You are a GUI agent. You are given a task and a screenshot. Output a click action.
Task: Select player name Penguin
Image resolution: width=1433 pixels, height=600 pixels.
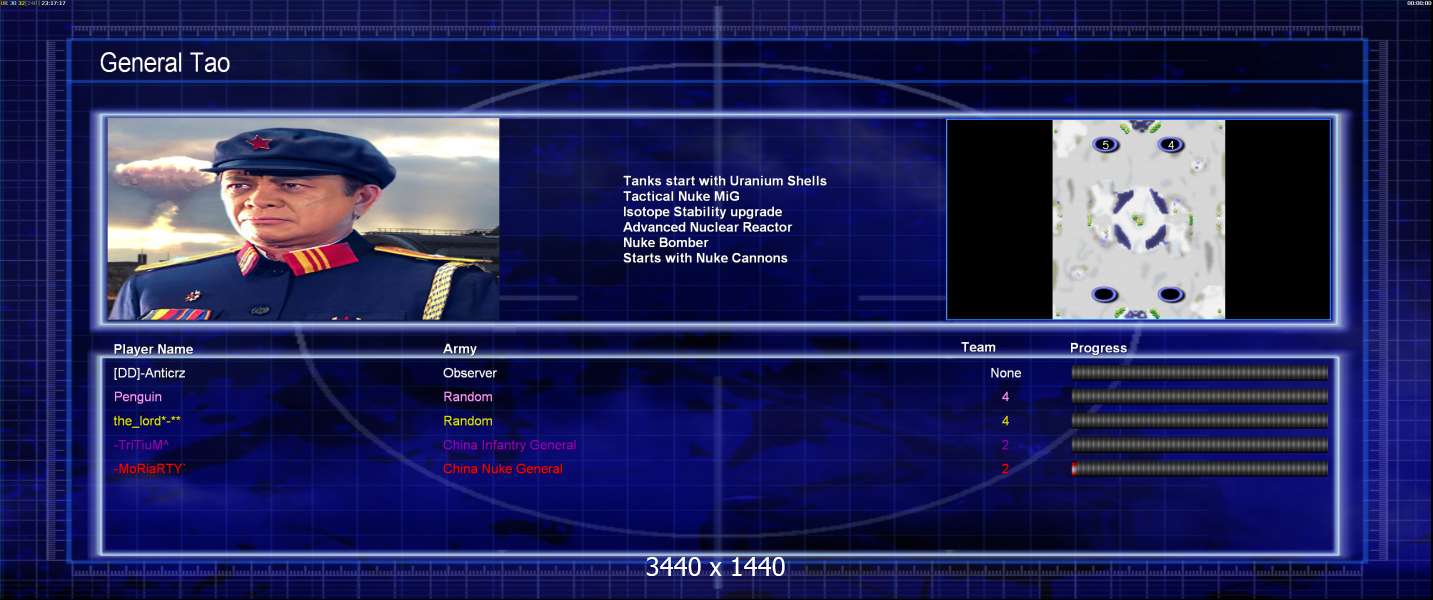(138, 397)
